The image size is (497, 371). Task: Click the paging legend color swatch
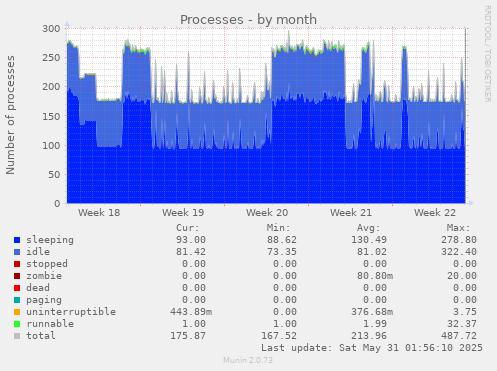[17, 300]
